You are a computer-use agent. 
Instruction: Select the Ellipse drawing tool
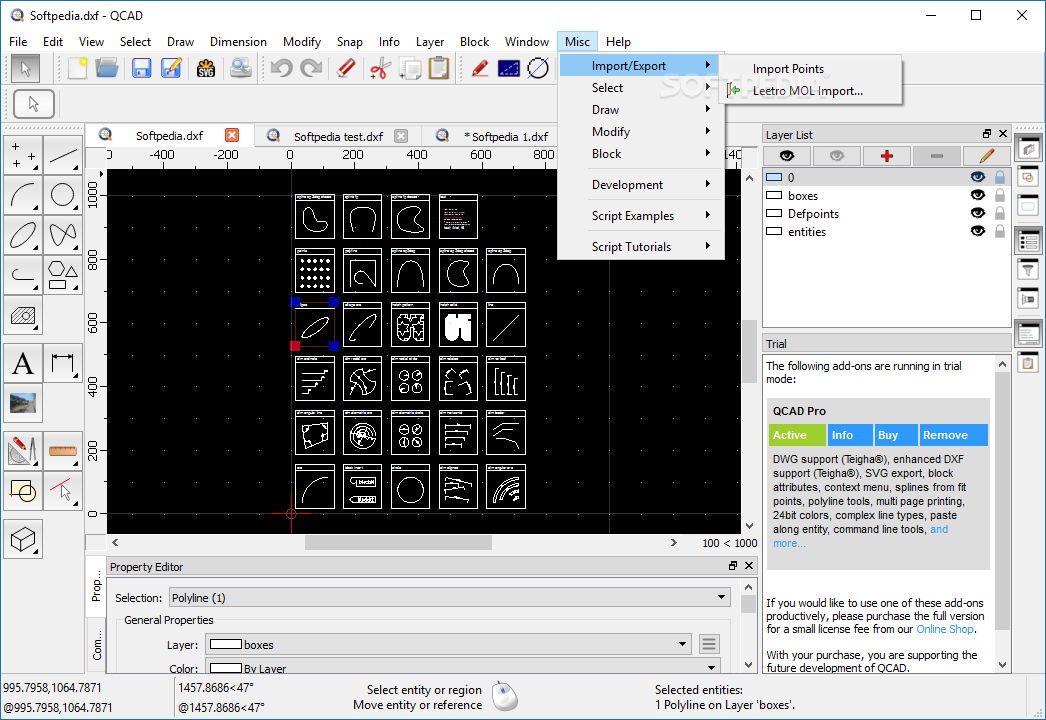point(23,235)
